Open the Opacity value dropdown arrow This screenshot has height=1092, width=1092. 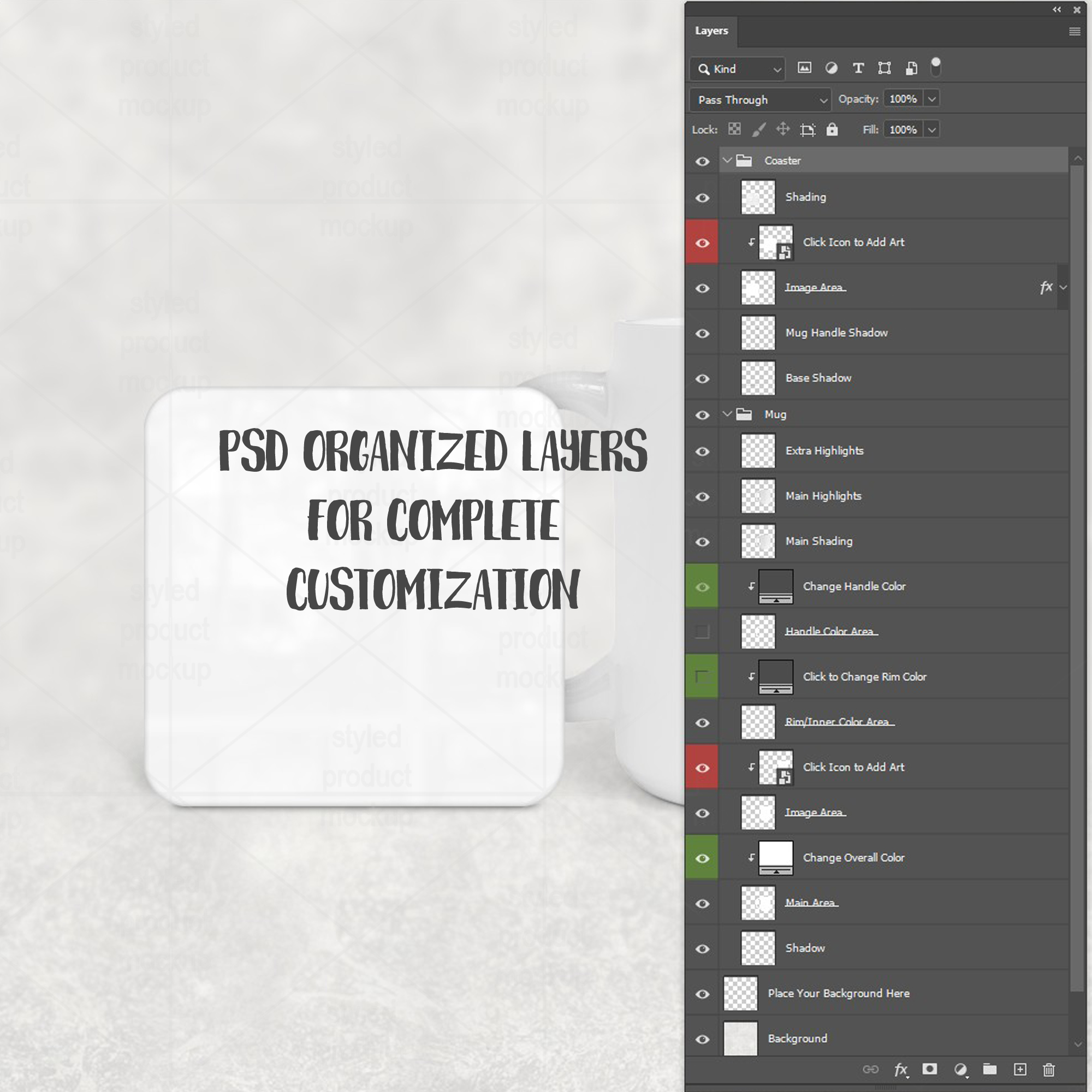pyautogui.click(x=931, y=99)
